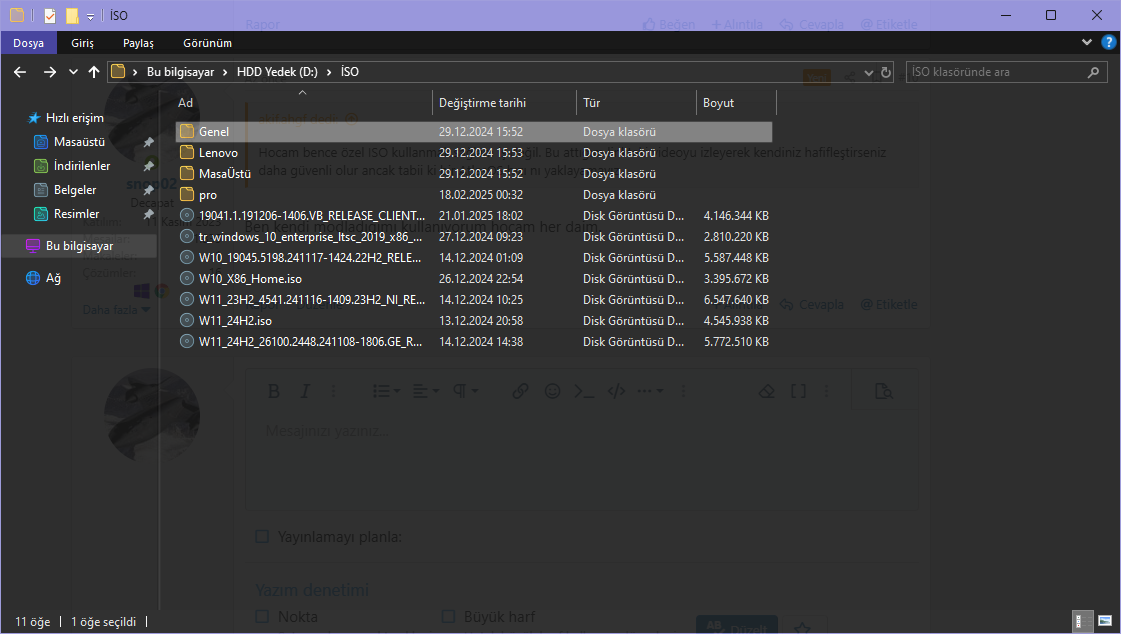Click the size value 4.146.344 KB

[736, 215]
